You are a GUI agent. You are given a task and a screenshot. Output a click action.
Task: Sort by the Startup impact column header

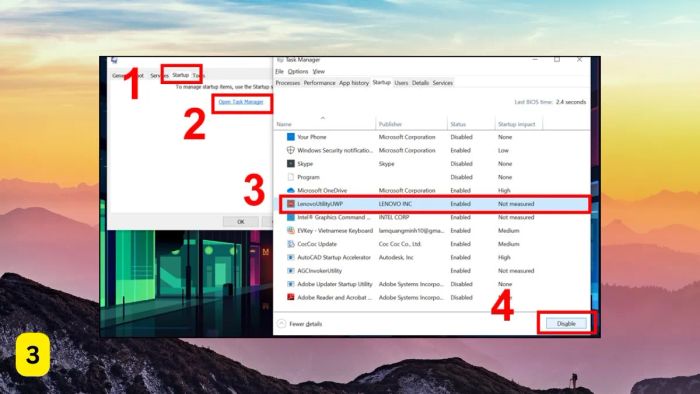pos(517,124)
